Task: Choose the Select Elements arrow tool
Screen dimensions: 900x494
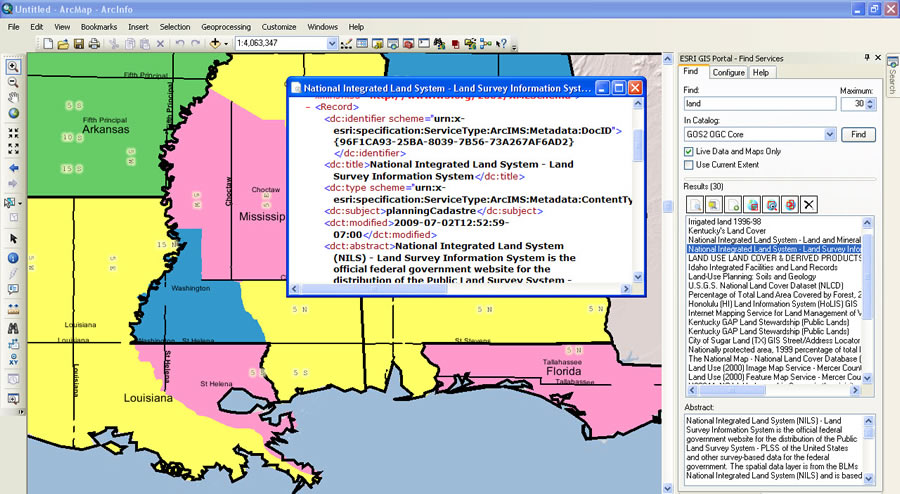Action: [x=13, y=238]
